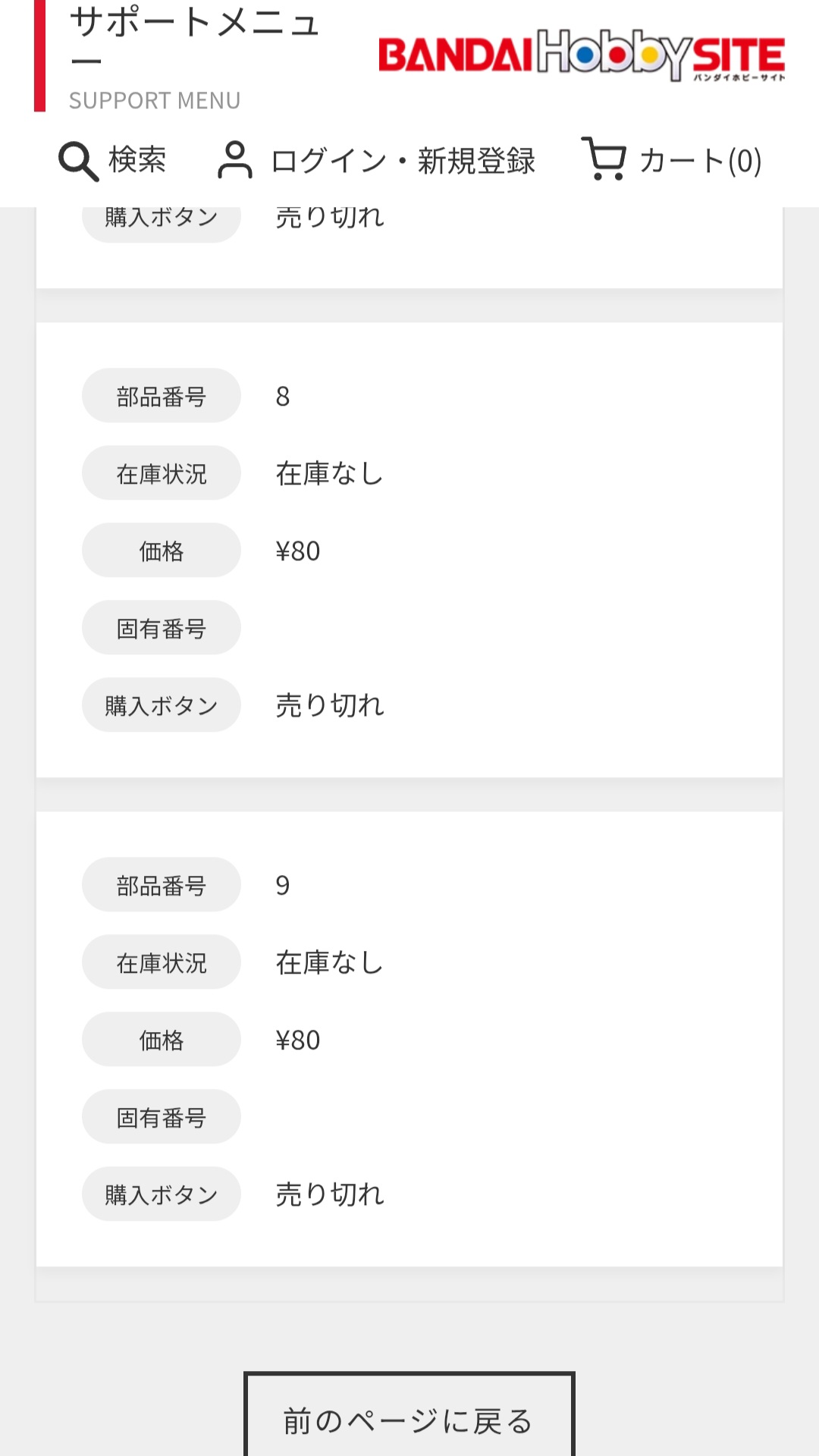Screen dimensions: 819x1456
Task: Click the SUPPORT MENU subtitle text
Action: (155, 101)
